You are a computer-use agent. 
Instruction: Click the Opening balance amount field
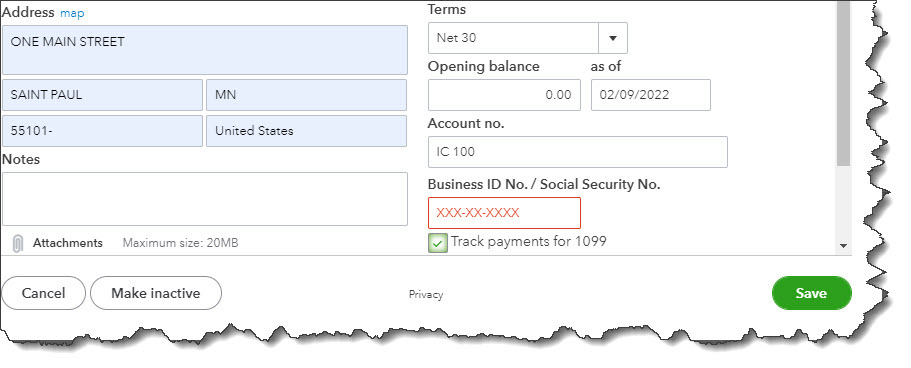pos(504,95)
